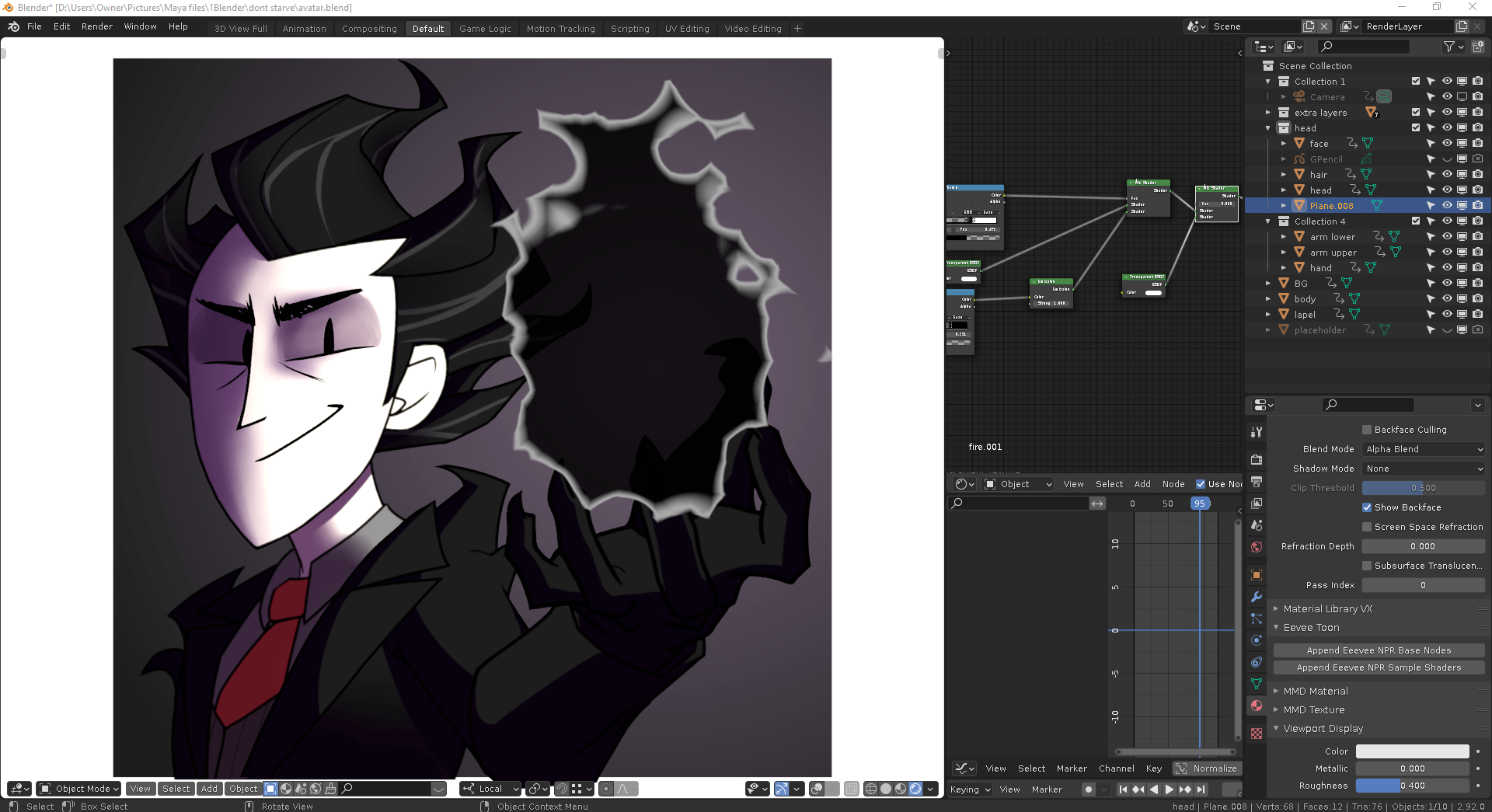
Task: Open the Object Data properties triangle icon
Action: [1257, 684]
